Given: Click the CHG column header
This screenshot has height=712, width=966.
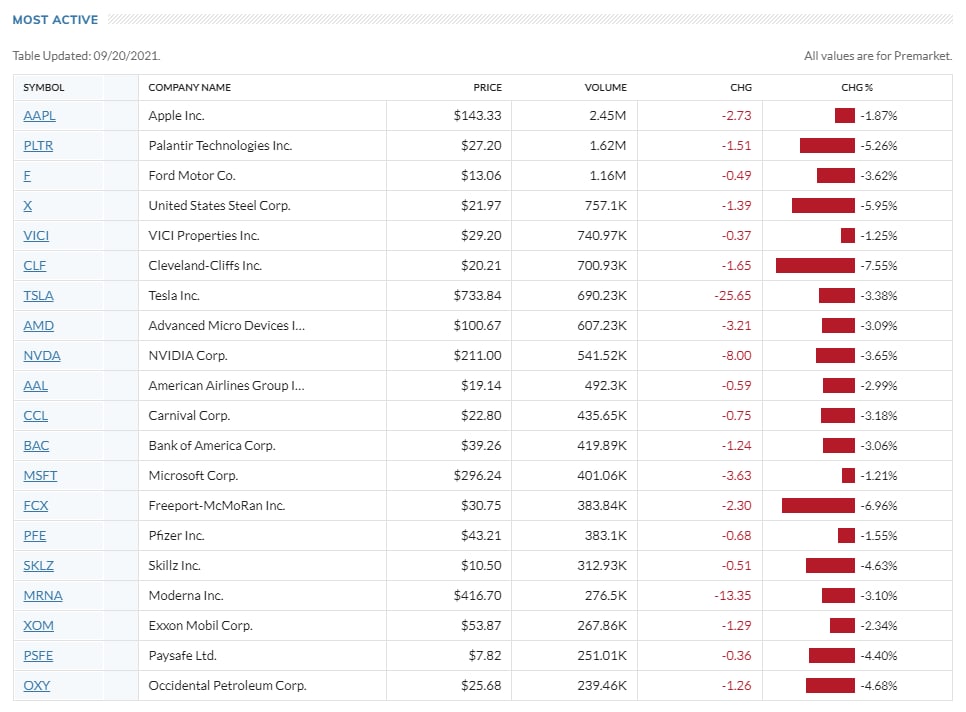Looking at the screenshot, I should click(741, 87).
